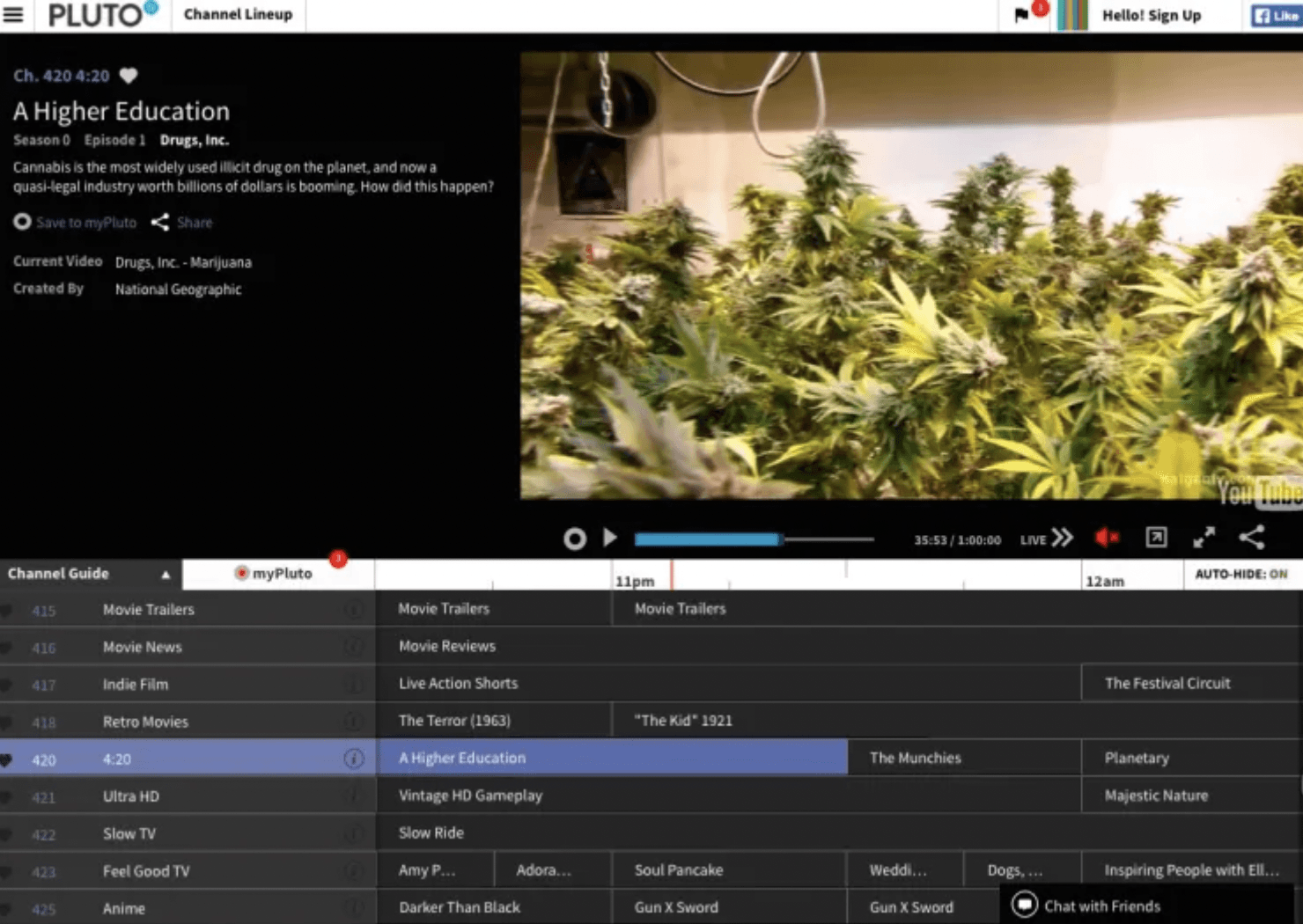Screen dimensions: 1303x924
Task: Click the Share icon under the description
Action: click(x=159, y=222)
